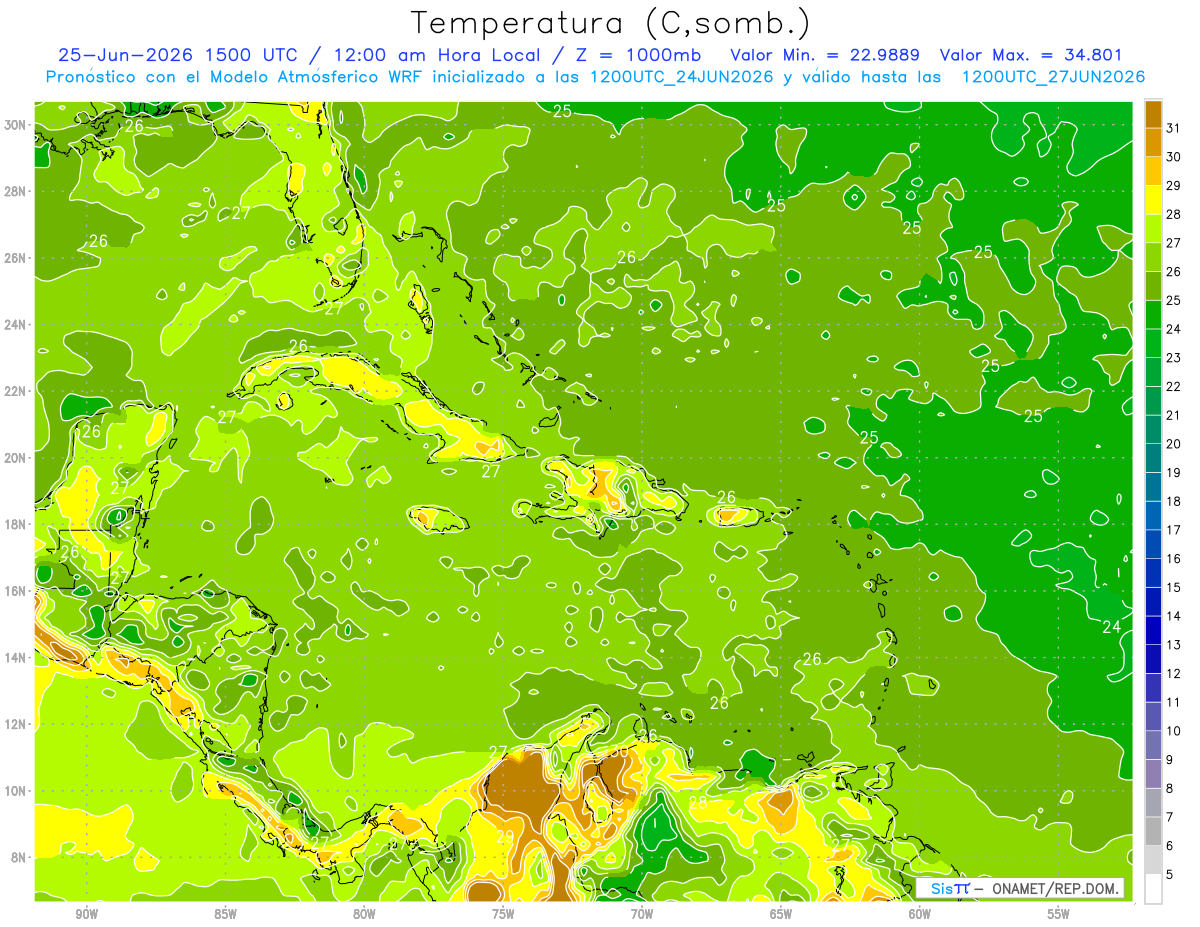The width and height of the screenshot is (1200, 927).
Task: Select the date text 25-Jun-2026 1500 UTC
Action: (x=181, y=55)
